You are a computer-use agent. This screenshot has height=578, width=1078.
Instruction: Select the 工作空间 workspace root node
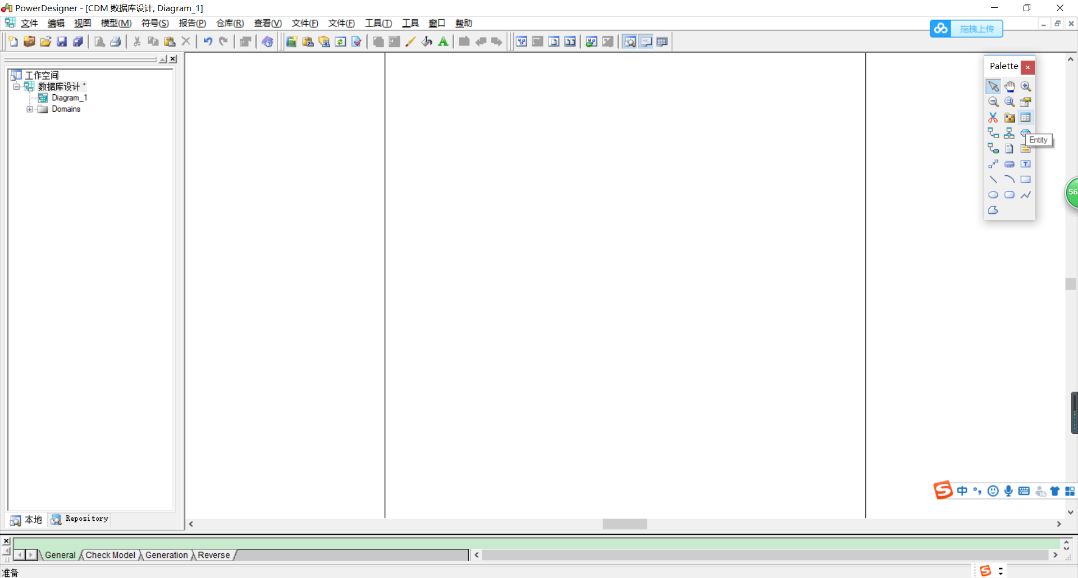41,76
